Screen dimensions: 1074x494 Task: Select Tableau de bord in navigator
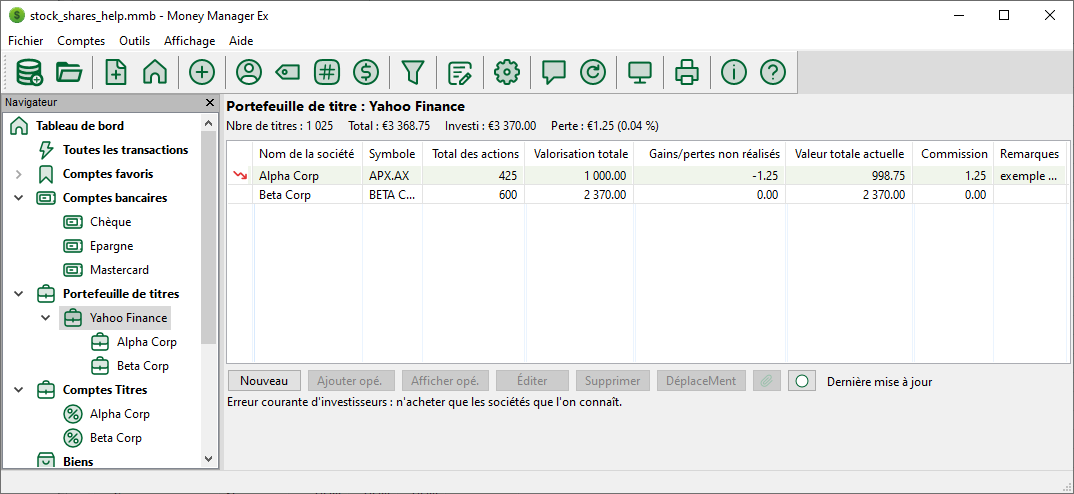click(x=79, y=126)
